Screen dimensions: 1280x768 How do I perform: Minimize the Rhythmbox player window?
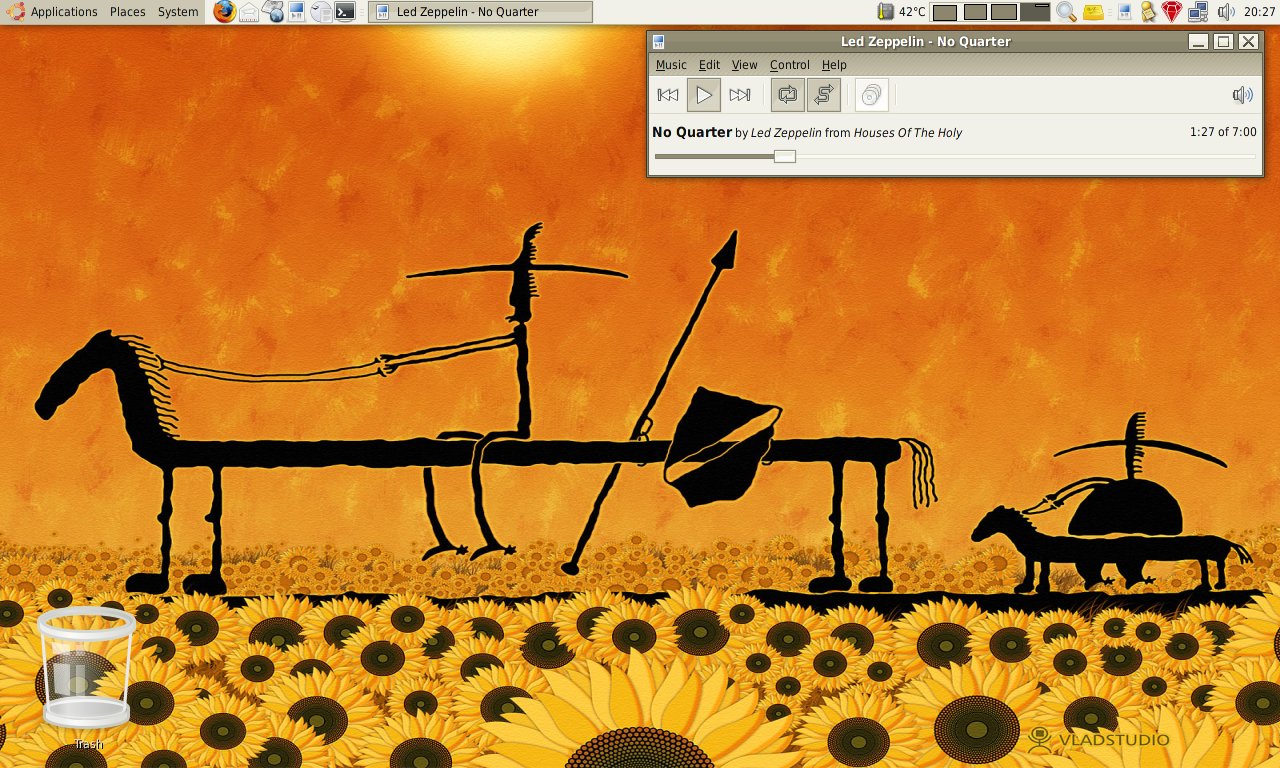pyautogui.click(x=1198, y=42)
